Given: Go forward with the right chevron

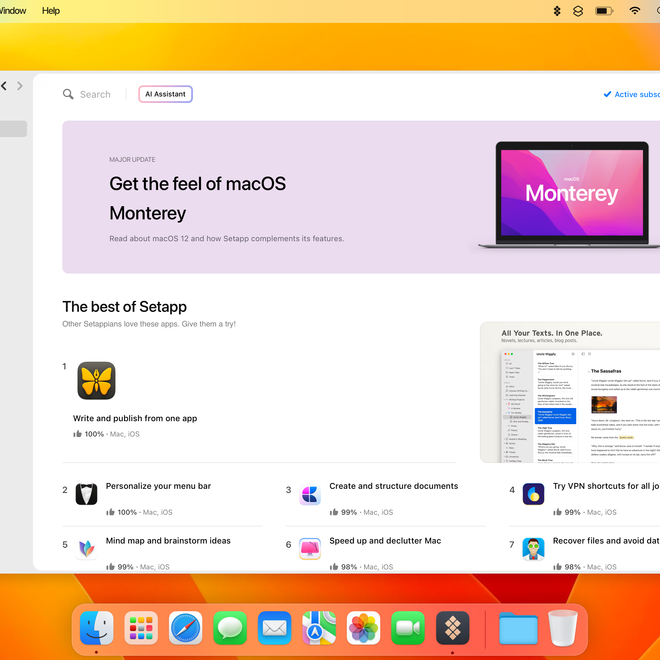Looking at the screenshot, I should click(20, 86).
